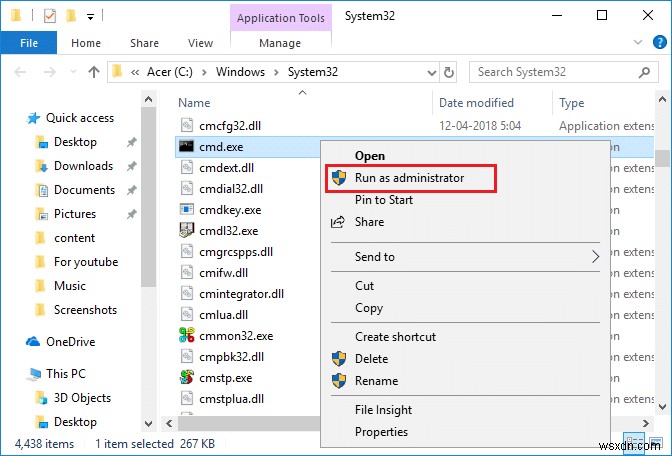Open the View ribbon tab
The width and height of the screenshot is (672, 456).
200,44
